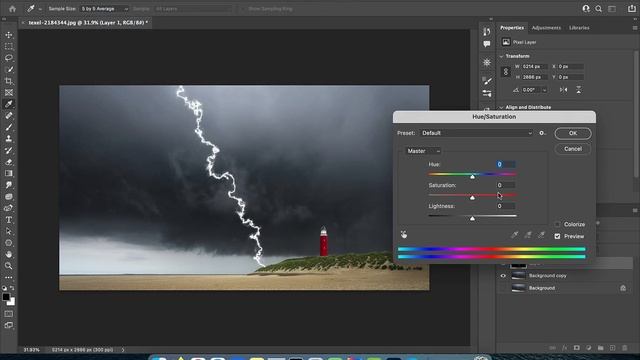Screen dimensions: 640x360
Task: Open the Eyedropper tool preset picker arrow
Action: (x=40, y=9)
